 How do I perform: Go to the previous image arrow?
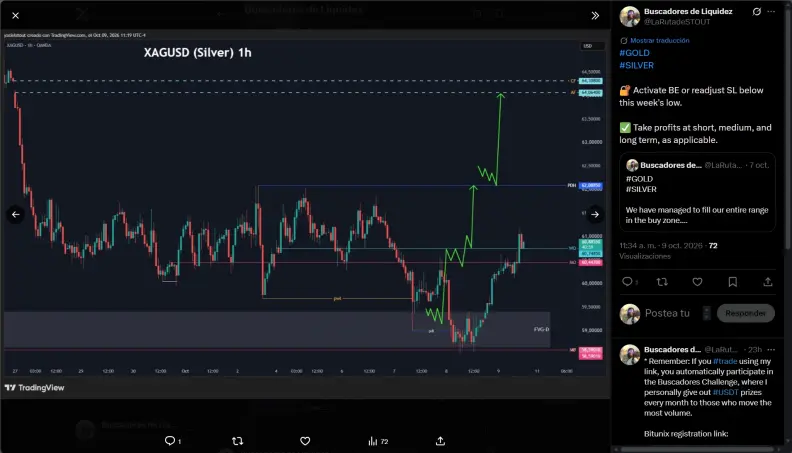[16, 215]
